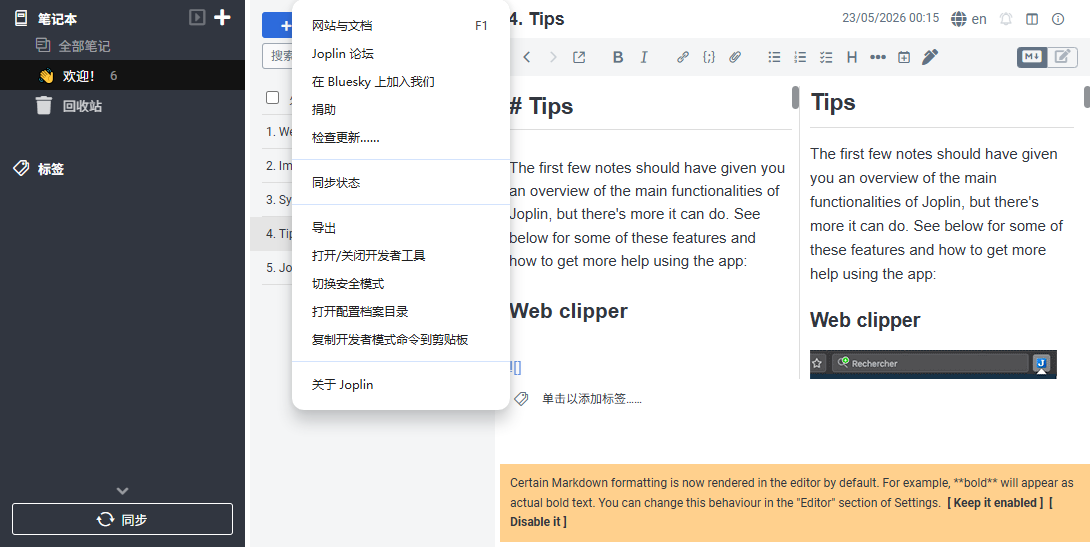Insert a numbered list
1090x547 pixels.
click(800, 57)
